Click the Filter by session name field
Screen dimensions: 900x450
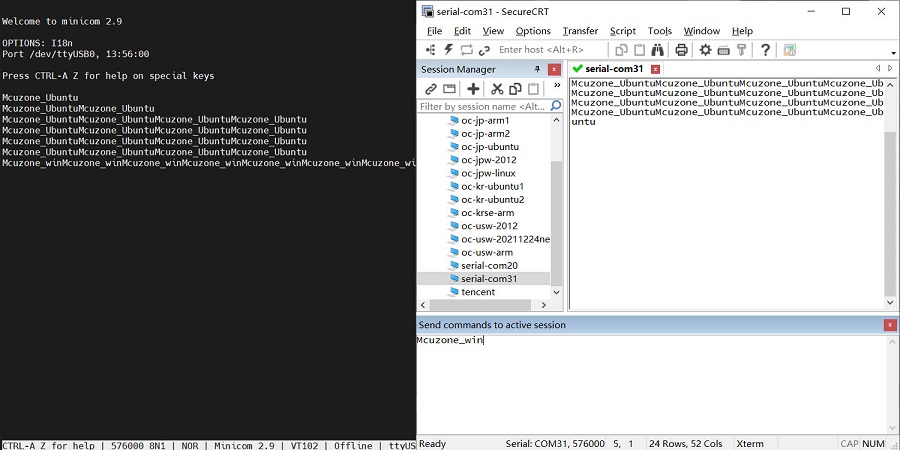point(483,107)
